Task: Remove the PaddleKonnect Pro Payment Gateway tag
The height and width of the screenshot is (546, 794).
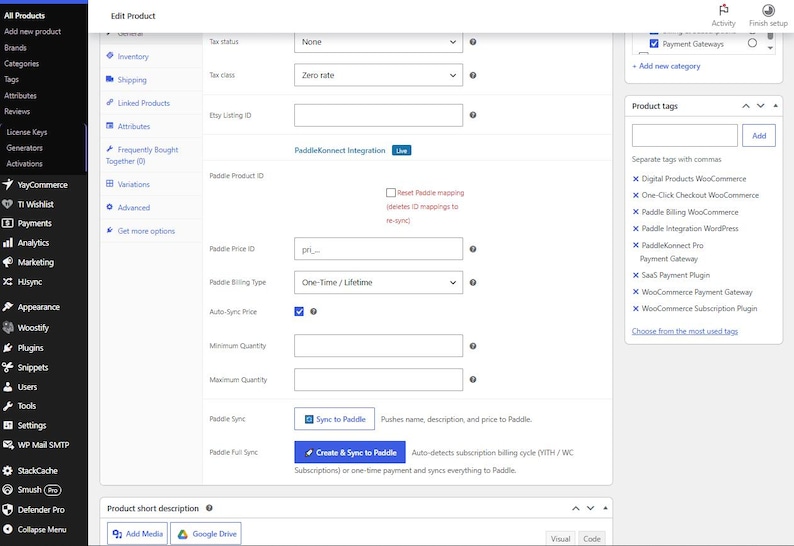Action: tap(636, 245)
